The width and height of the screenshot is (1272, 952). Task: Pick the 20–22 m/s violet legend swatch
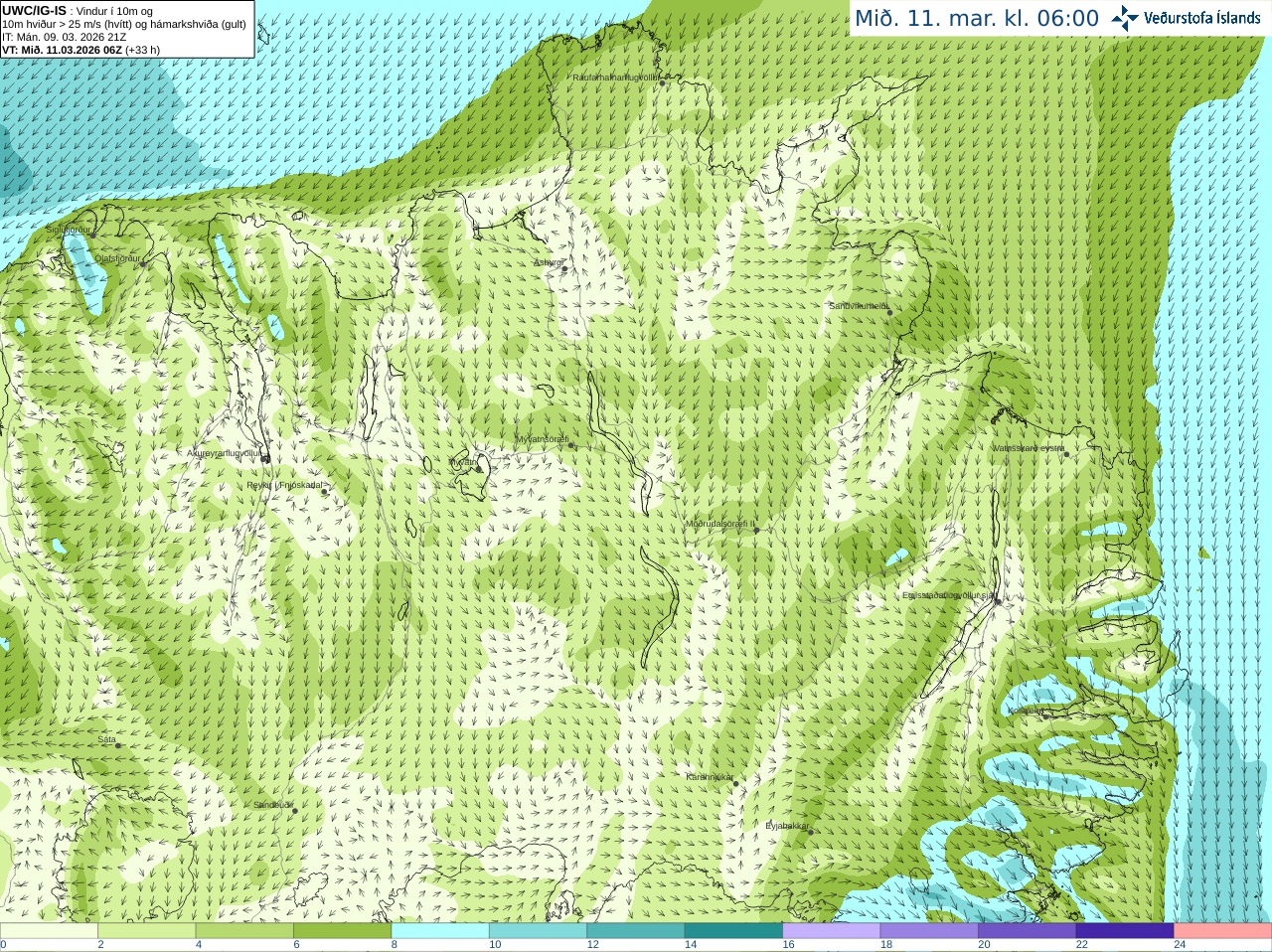coord(1028,931)
